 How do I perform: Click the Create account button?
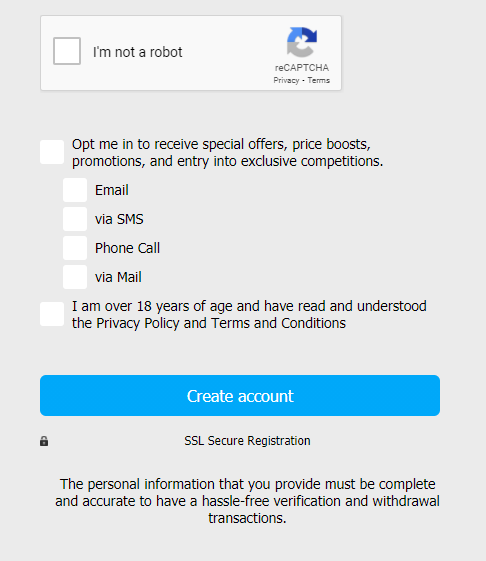click(x=240, y=395)
